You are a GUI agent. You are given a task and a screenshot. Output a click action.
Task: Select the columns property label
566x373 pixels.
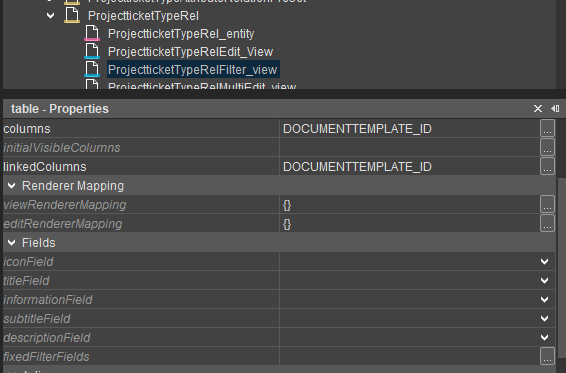tap(27, 129)
